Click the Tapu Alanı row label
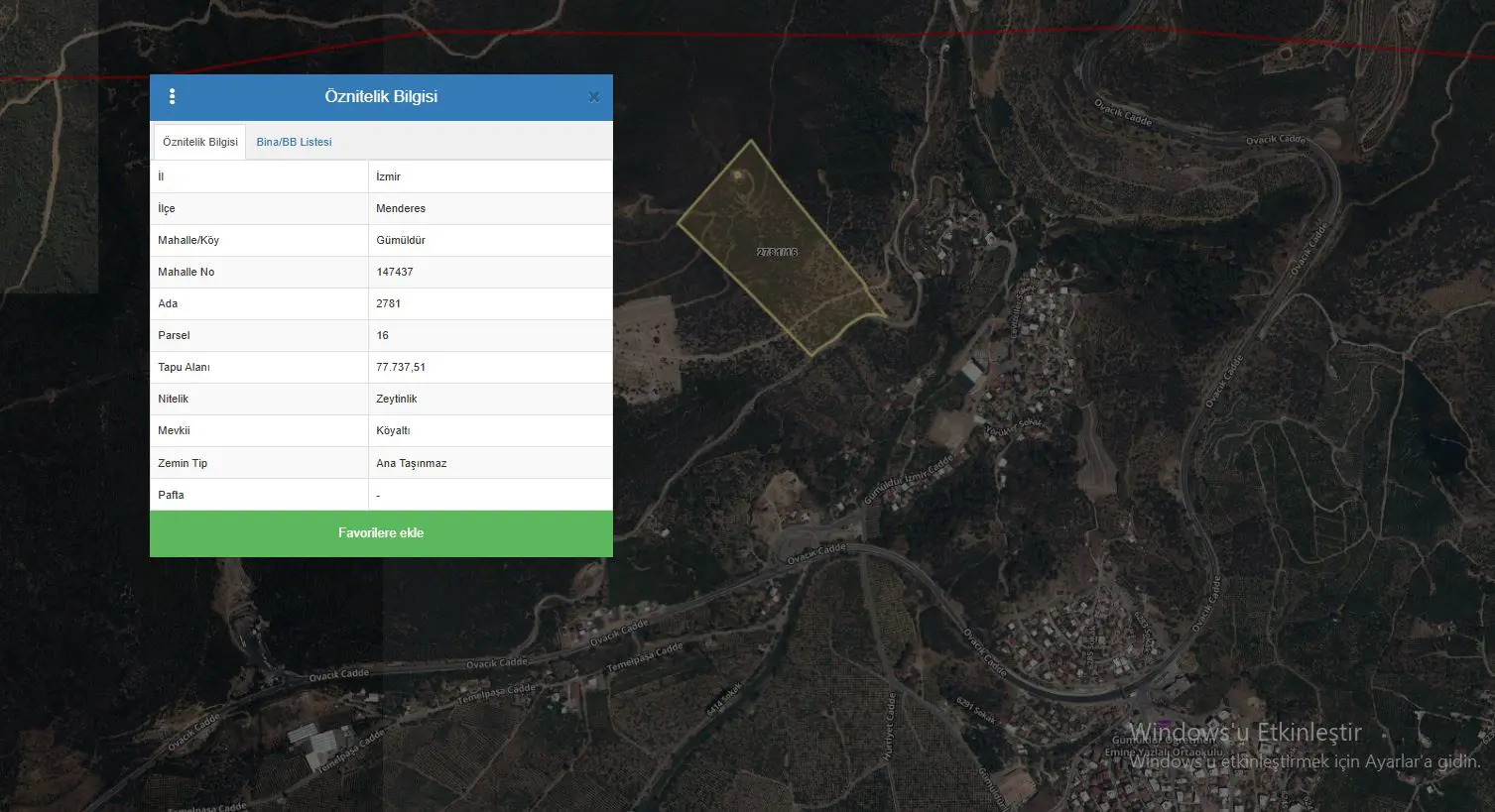The image size is (1495, 812). [184, 367]
